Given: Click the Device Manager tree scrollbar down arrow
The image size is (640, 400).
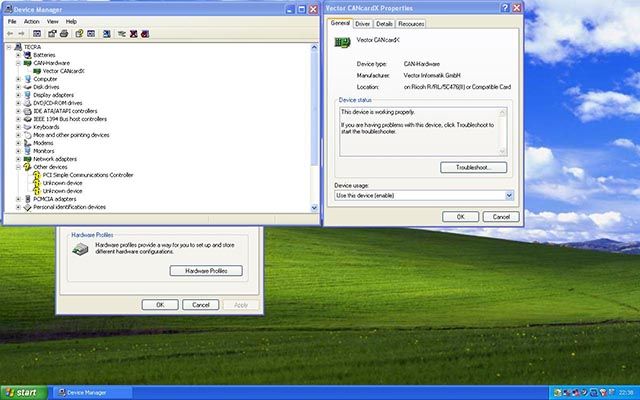Looking at the screenshot, I should pos(314,208).
